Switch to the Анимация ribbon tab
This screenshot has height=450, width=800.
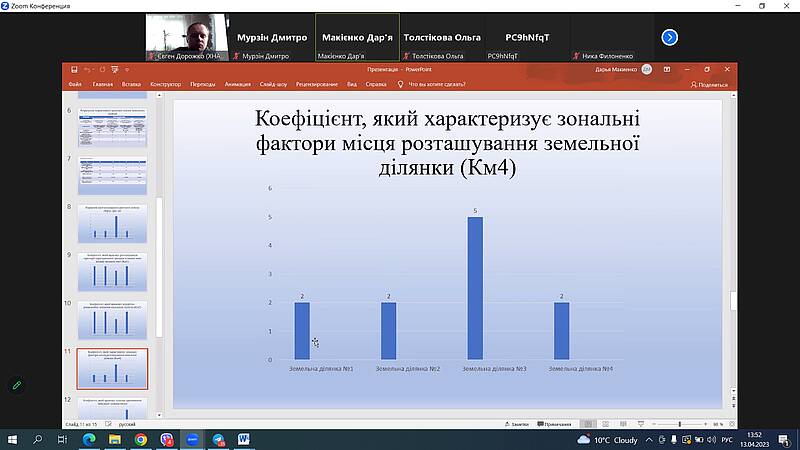238,85
